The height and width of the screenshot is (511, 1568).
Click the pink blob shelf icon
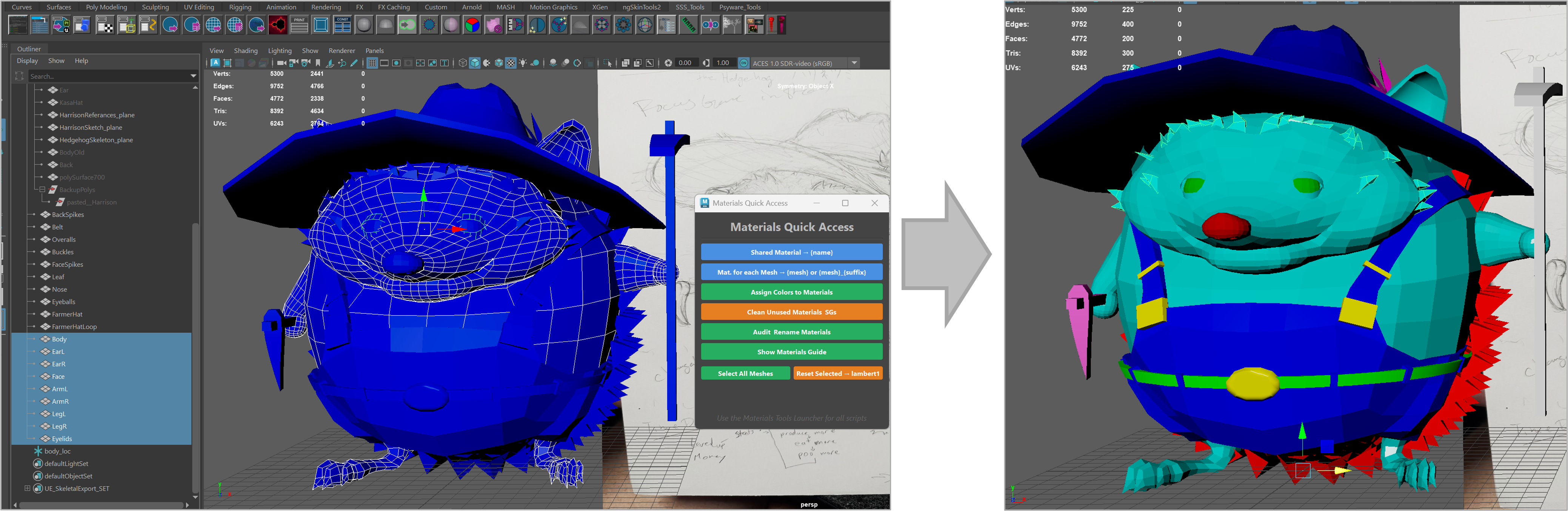pyautogui.click(x=494, y=25)
